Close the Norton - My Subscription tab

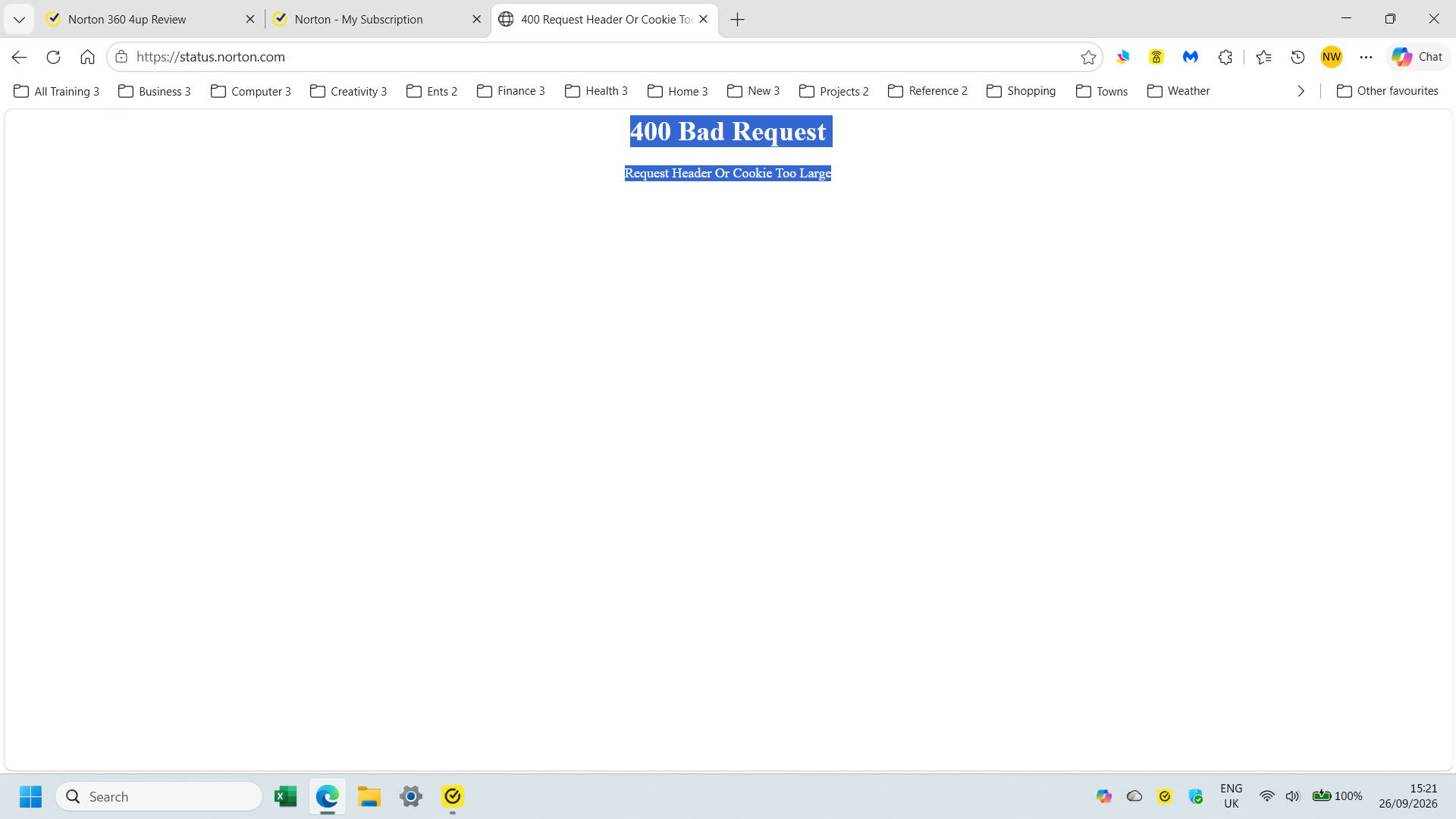click(x=476, y=20)
